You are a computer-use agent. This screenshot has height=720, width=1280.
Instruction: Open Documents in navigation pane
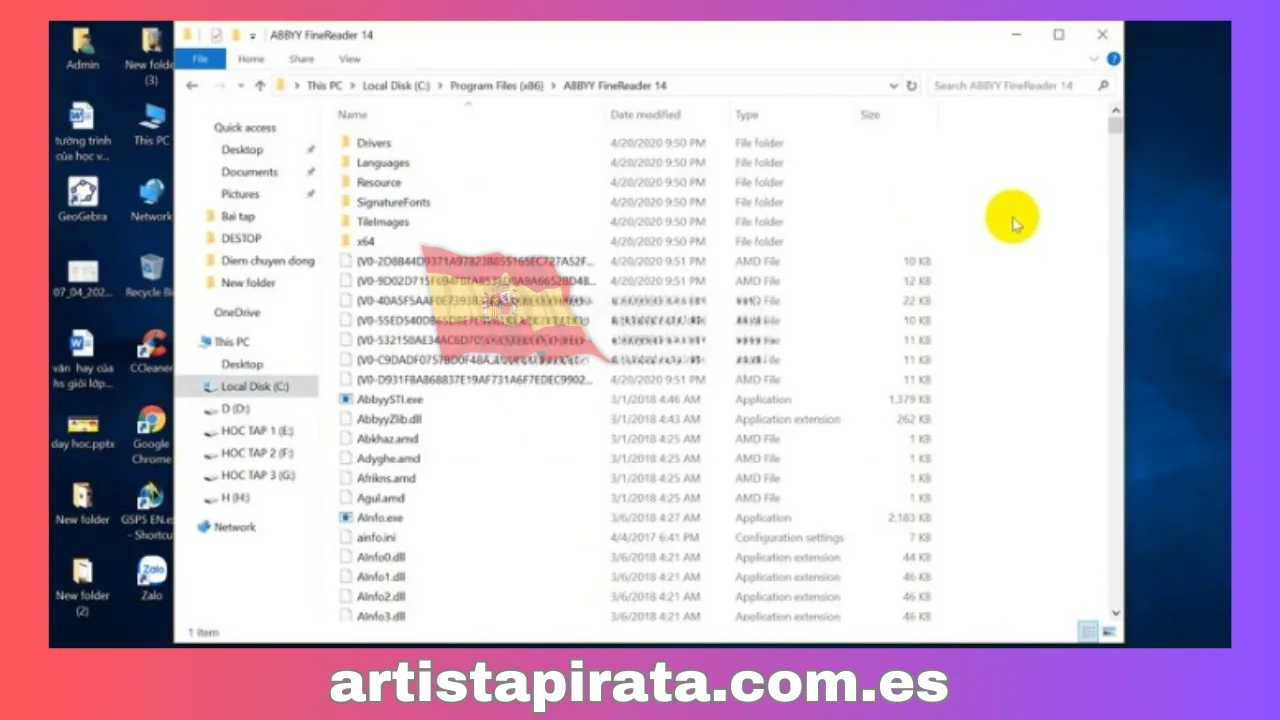point(249,172)
